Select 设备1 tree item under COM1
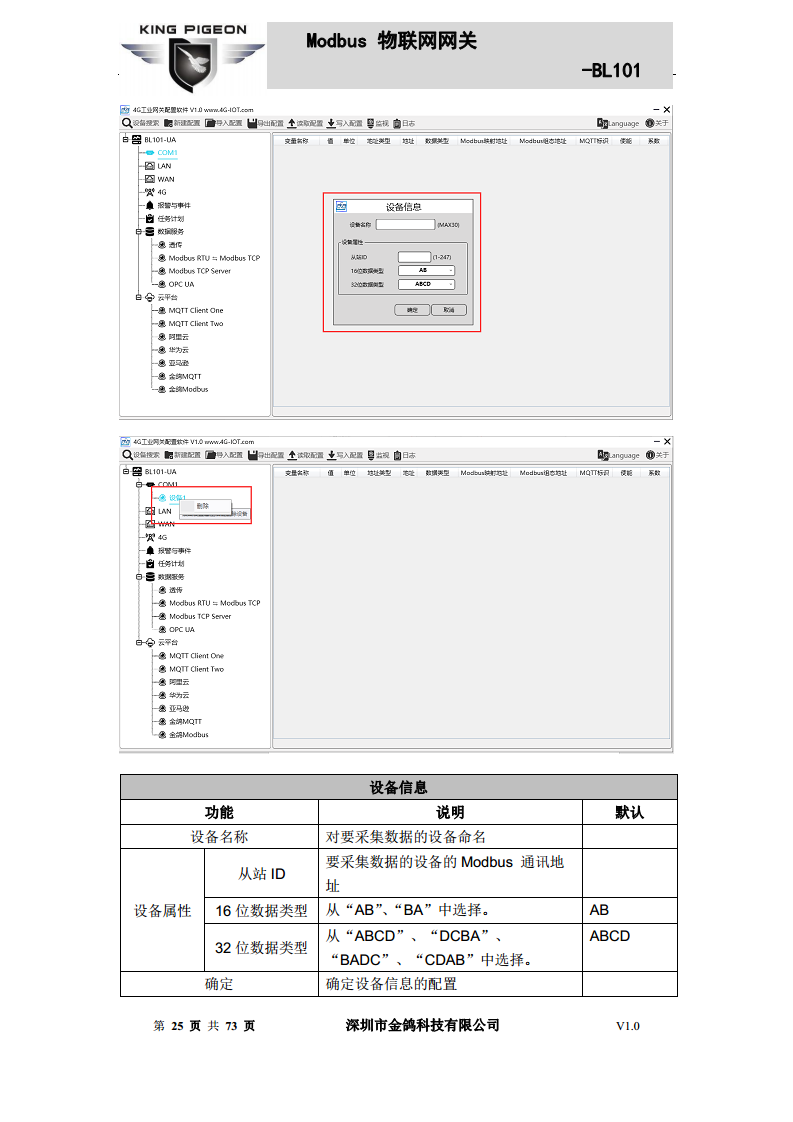 177,497
